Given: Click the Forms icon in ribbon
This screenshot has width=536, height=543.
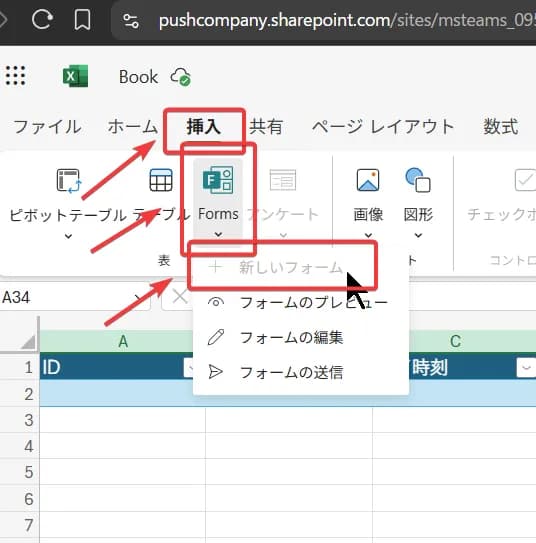Looking at the screenshot, I should click(x=218, y=180).
